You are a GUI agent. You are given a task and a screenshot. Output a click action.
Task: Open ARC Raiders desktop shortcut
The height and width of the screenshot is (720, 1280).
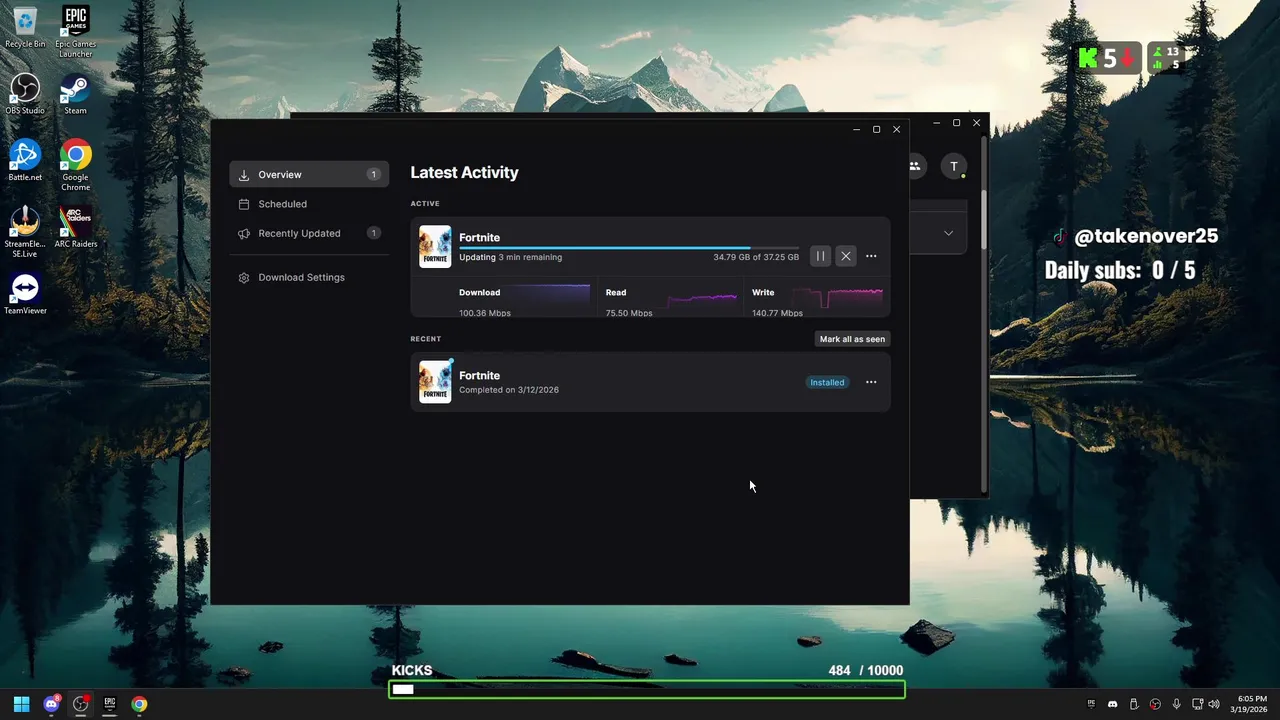(x=76, y=227)
